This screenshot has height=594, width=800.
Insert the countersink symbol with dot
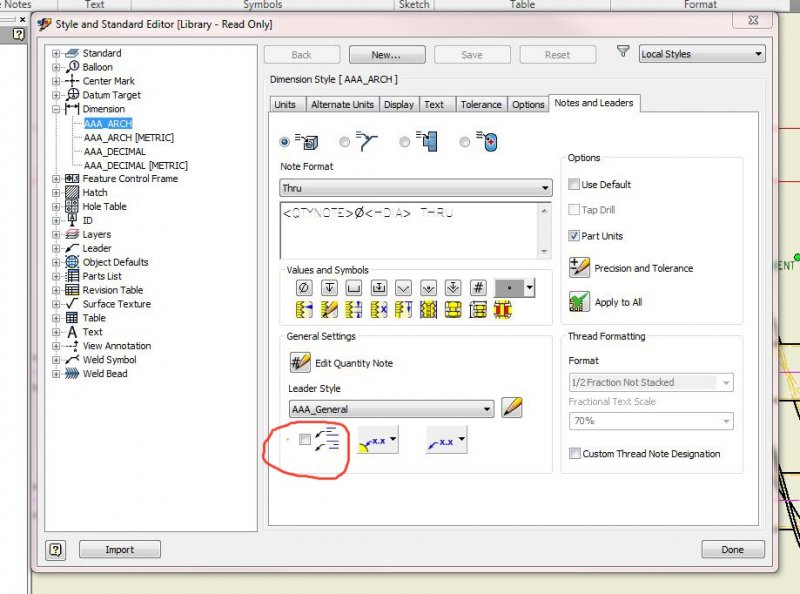[428, 288]
